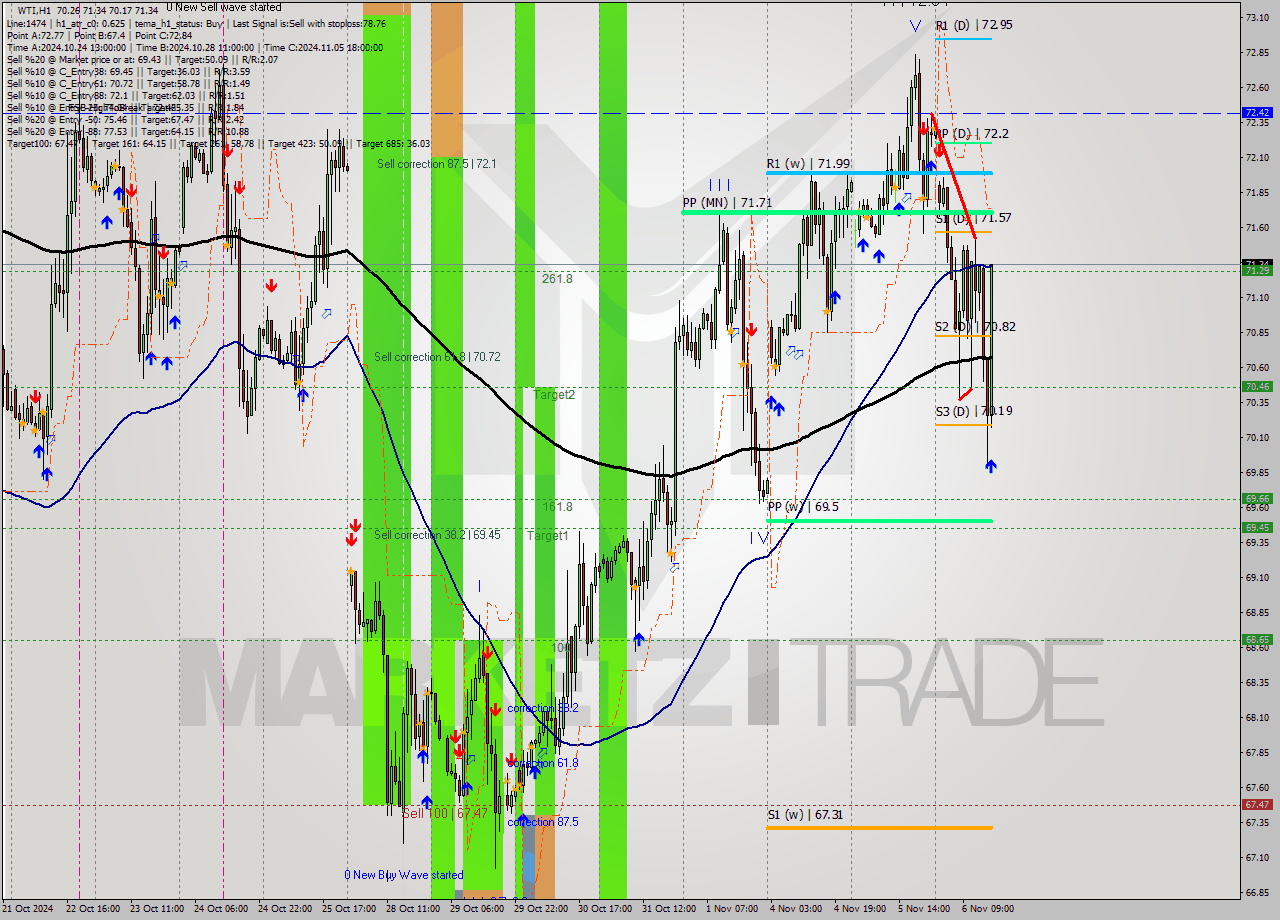Click the 'PP (w) | 69.5' pivot label

pyautogui.click(x=803, y=507)
